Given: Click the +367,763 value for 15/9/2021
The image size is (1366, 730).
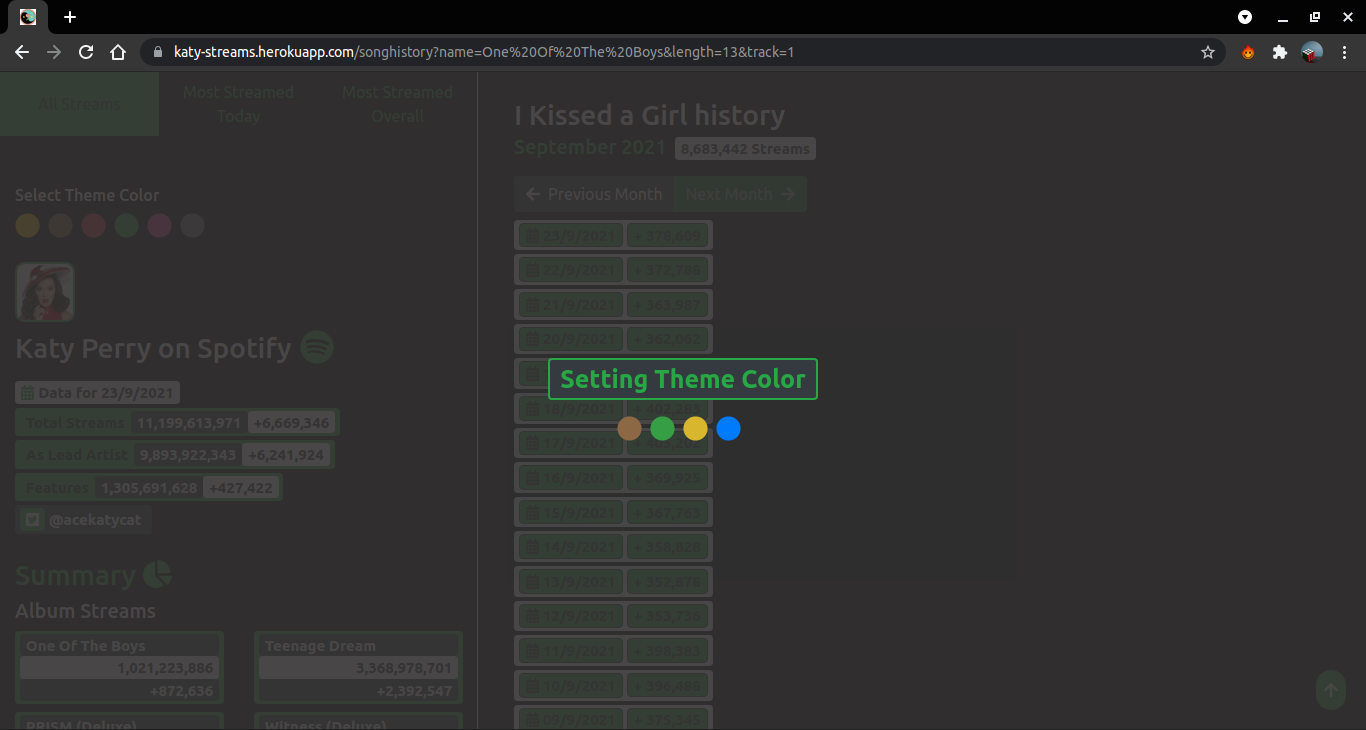Looking at the screenshot, I should click(668, 513).
